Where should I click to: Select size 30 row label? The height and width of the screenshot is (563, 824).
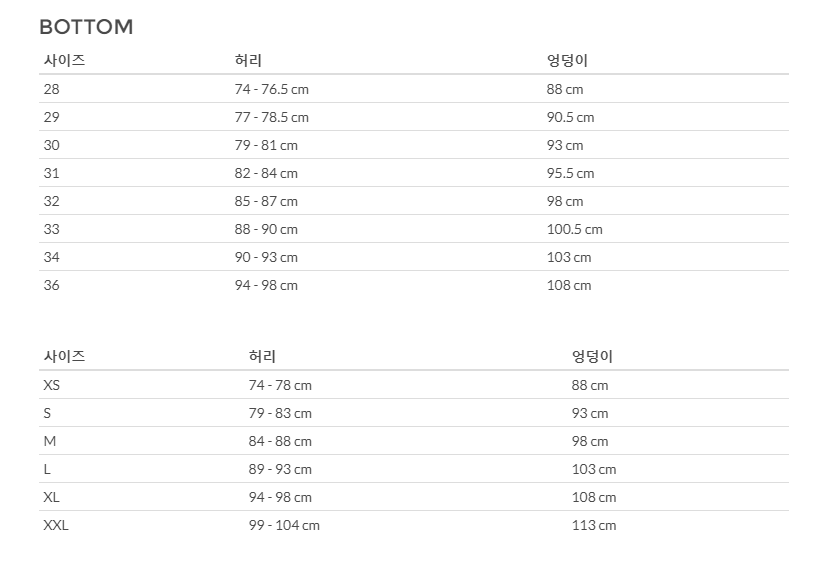51,145
